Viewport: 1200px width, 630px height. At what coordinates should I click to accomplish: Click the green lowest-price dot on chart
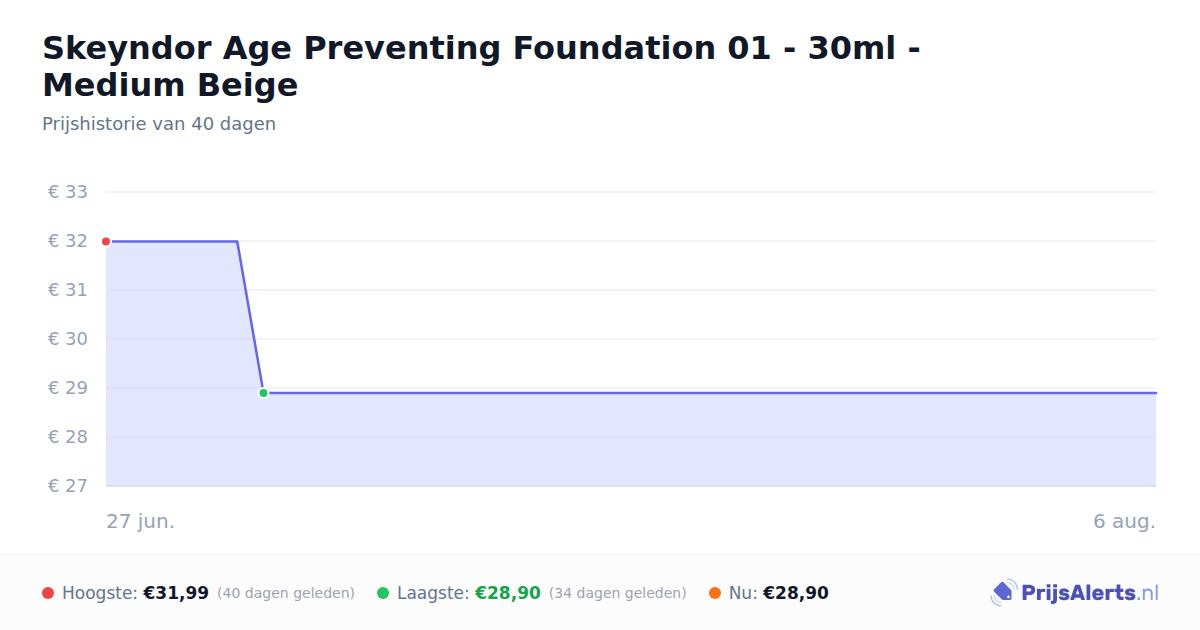click(263, 393)
